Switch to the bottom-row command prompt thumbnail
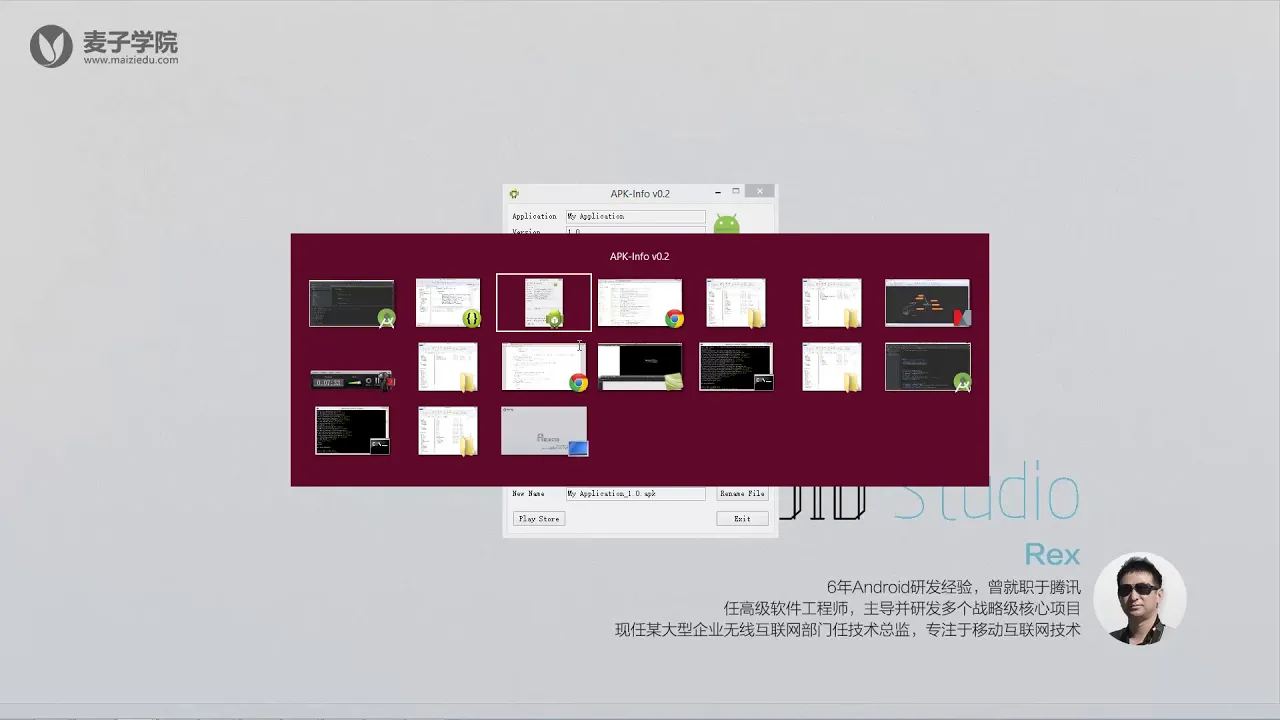The height and width of the screenshot is (720, 1280). [x=352, y=430]
